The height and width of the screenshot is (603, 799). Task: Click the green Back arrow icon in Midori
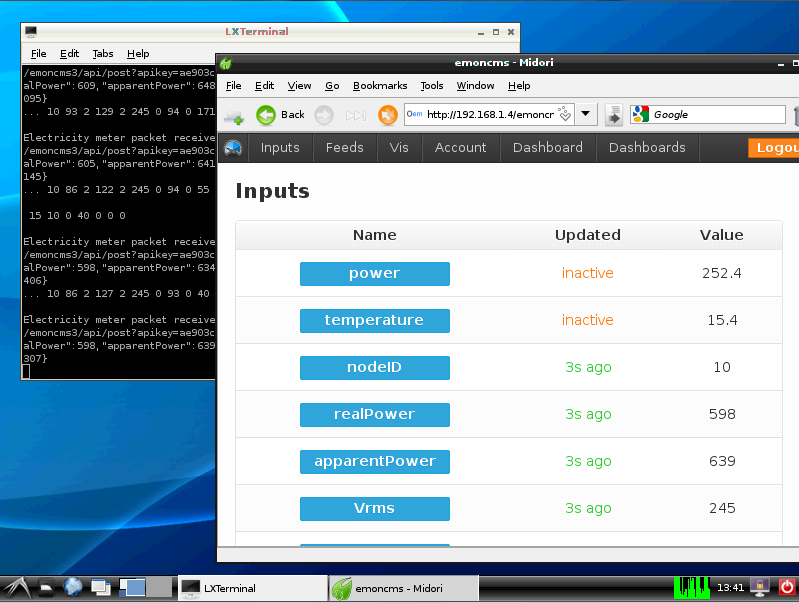(265, 115)
